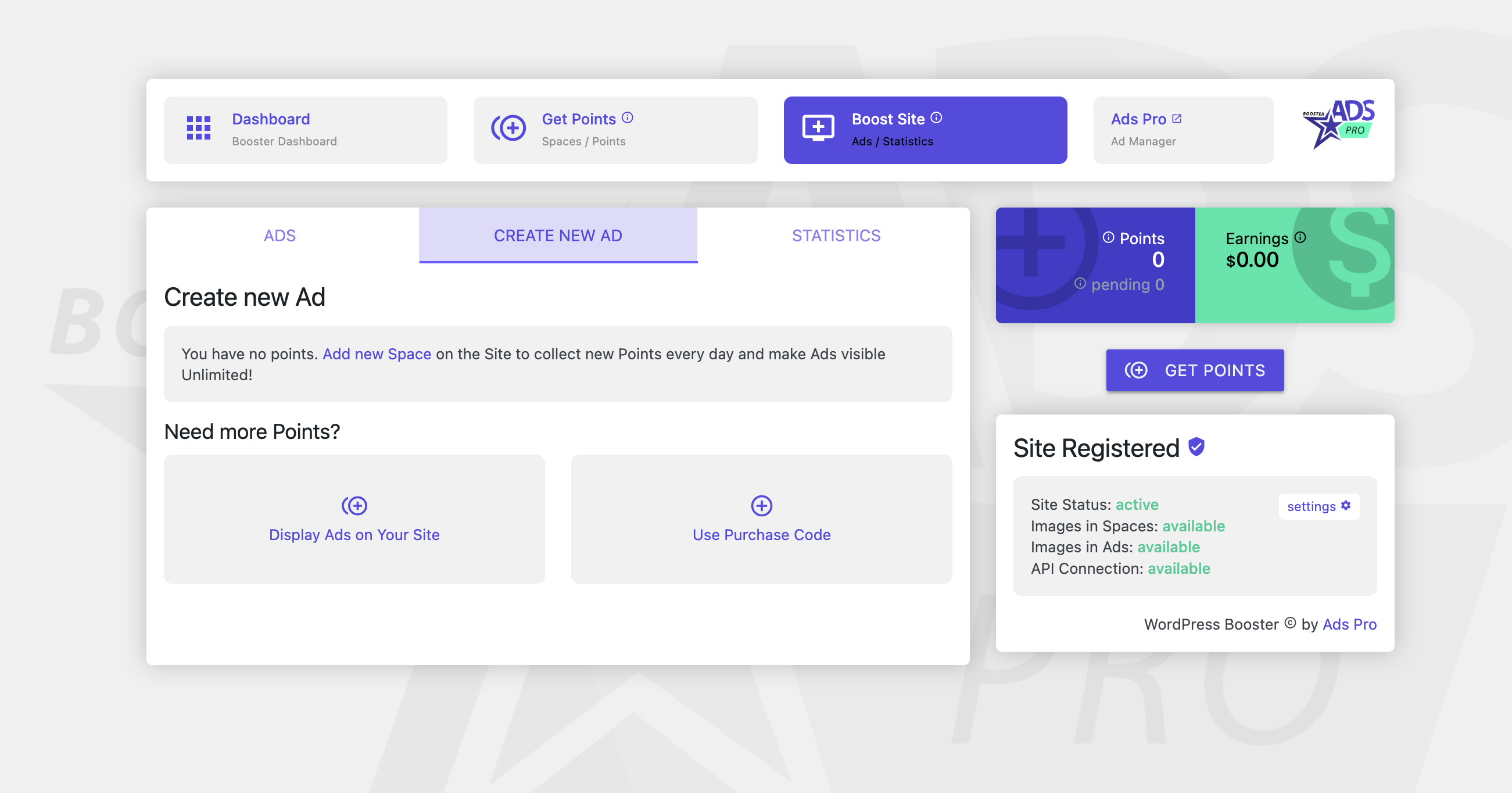
Task: Click the Ads Pro link in the footer
Action: pos(1349,624)
